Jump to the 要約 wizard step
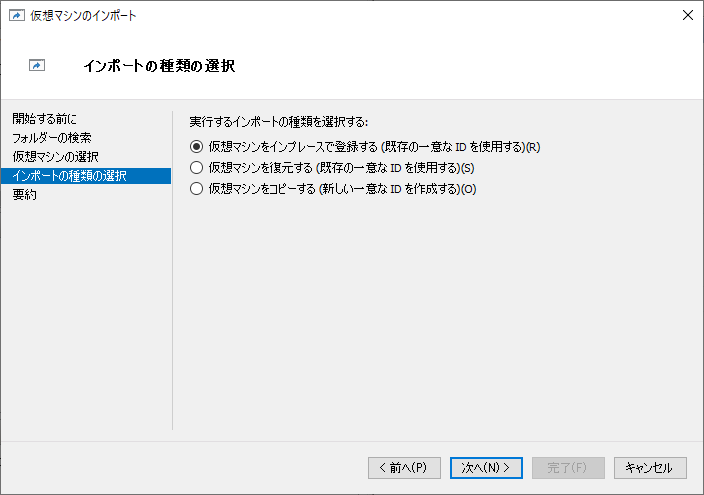Image resolution: width=704 pixels, height=495 pixels. pyautogui.click(x=25, y=194)
